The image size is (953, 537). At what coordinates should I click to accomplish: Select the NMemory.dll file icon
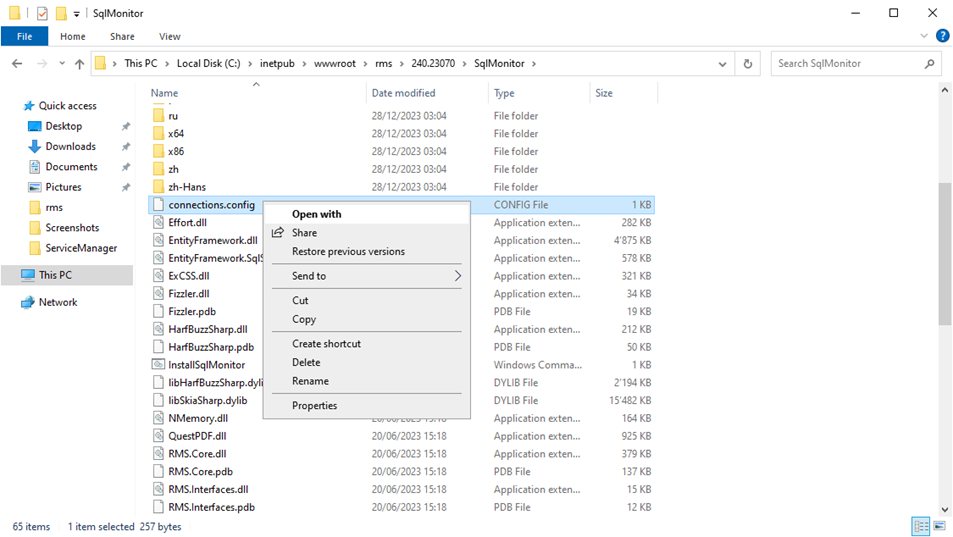tap(159, 418)
